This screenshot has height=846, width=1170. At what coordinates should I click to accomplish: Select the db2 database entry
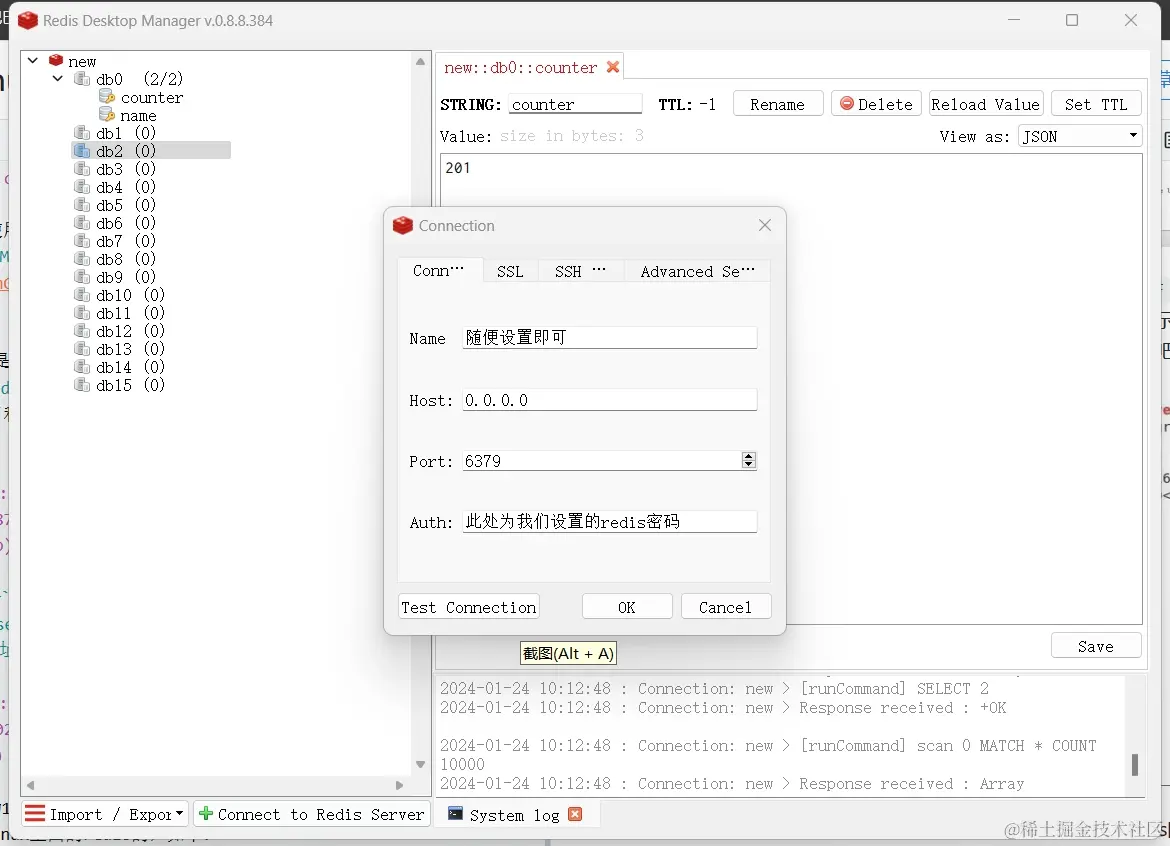pyautogui.click(x=107, y=150)
